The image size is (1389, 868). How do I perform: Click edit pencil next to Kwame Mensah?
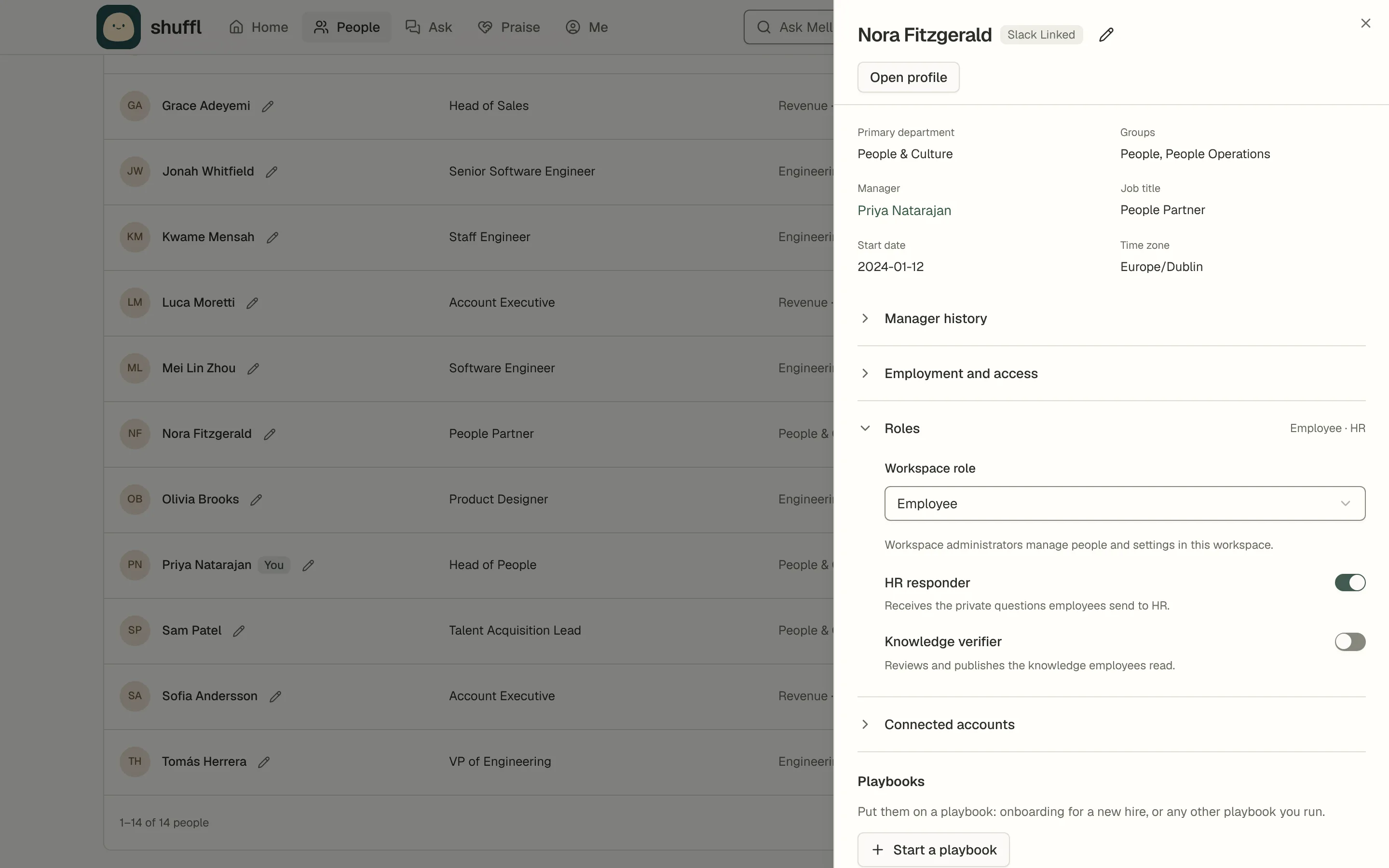272,237
